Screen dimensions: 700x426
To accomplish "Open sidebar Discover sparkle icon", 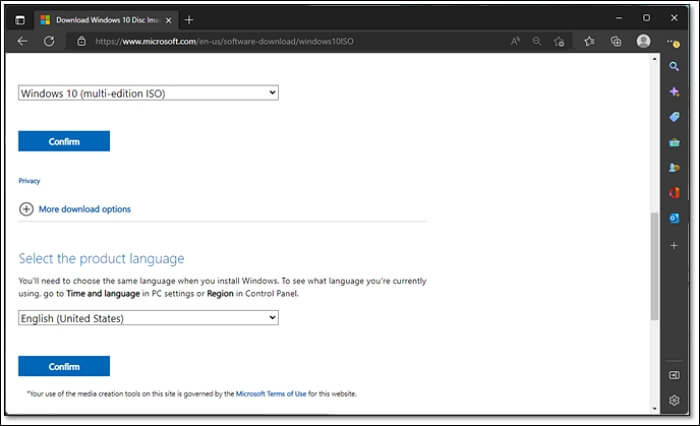I will (674, 92).
